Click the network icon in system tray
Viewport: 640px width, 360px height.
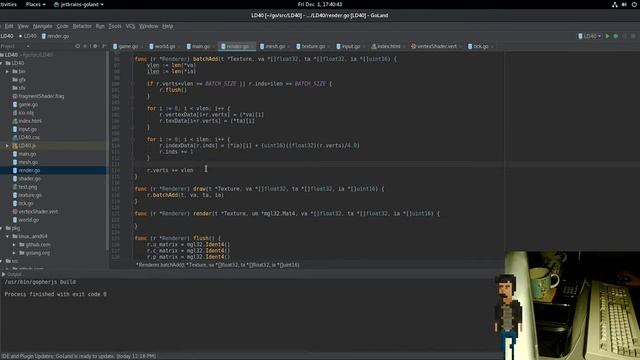[615, 4]
